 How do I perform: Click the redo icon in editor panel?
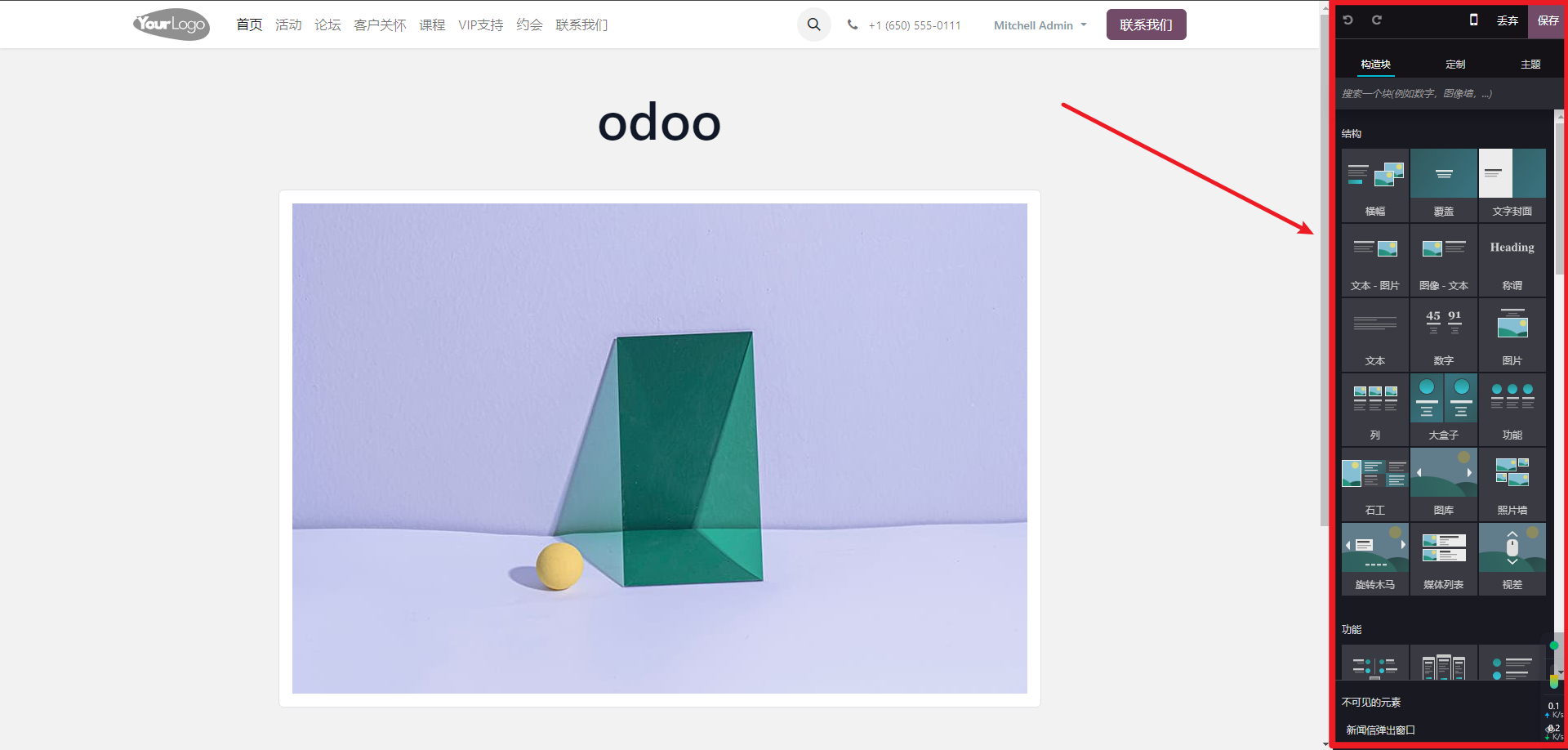tap(1377, 20)
